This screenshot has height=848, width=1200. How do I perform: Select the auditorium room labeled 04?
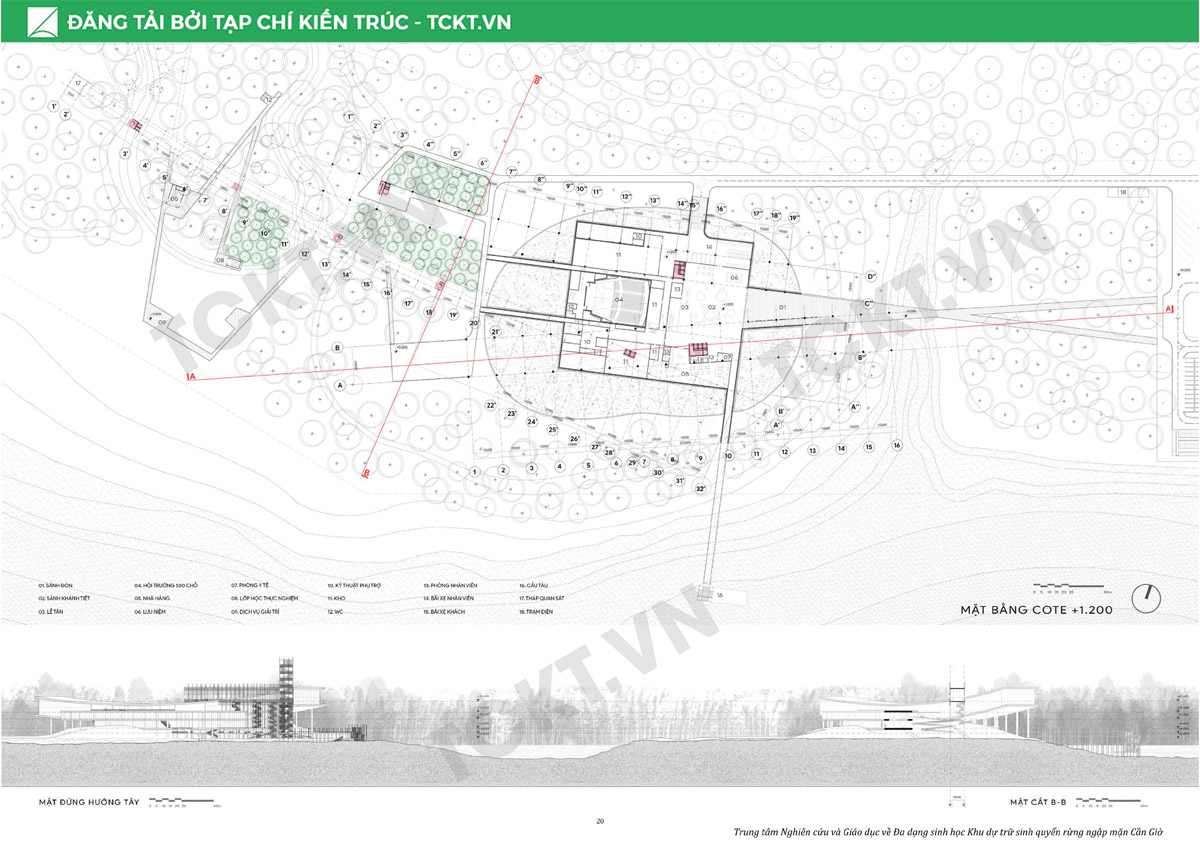618,299
